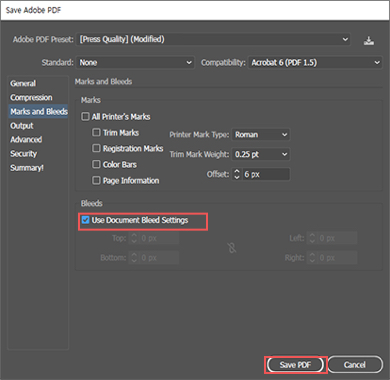Open the Printer Mark Type dropdown
Image resolution: width=390 pixels, height=380 pixels.
[x=261, y=135]
